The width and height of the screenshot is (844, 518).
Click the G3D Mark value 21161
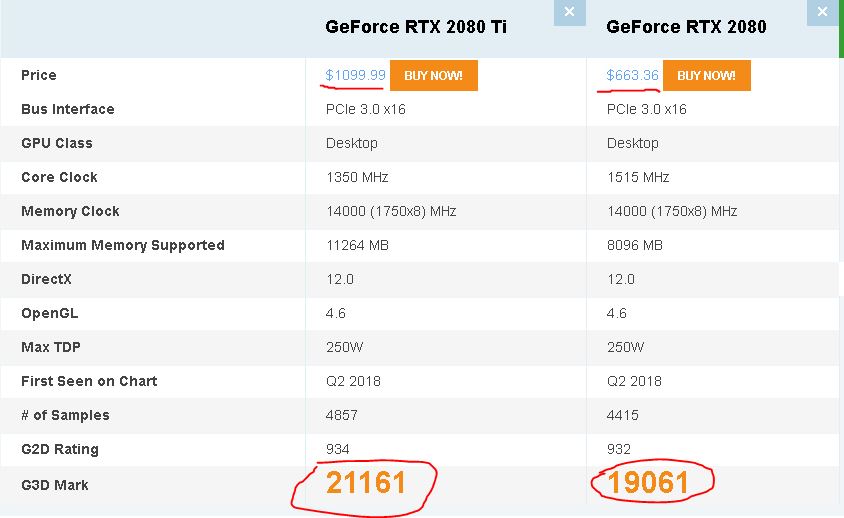pos(365,482)
